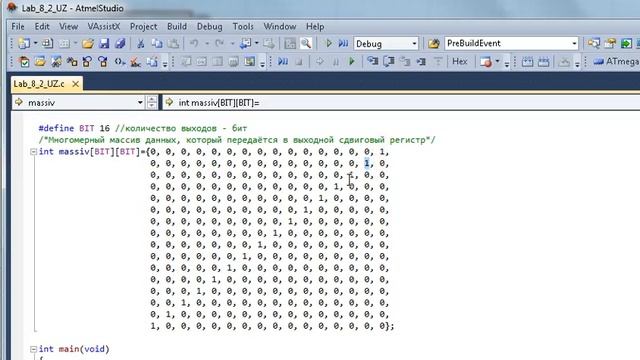640x360 pixels.
Task: Open dropdown arrow next to breakpoints icon
Action: 498,62
